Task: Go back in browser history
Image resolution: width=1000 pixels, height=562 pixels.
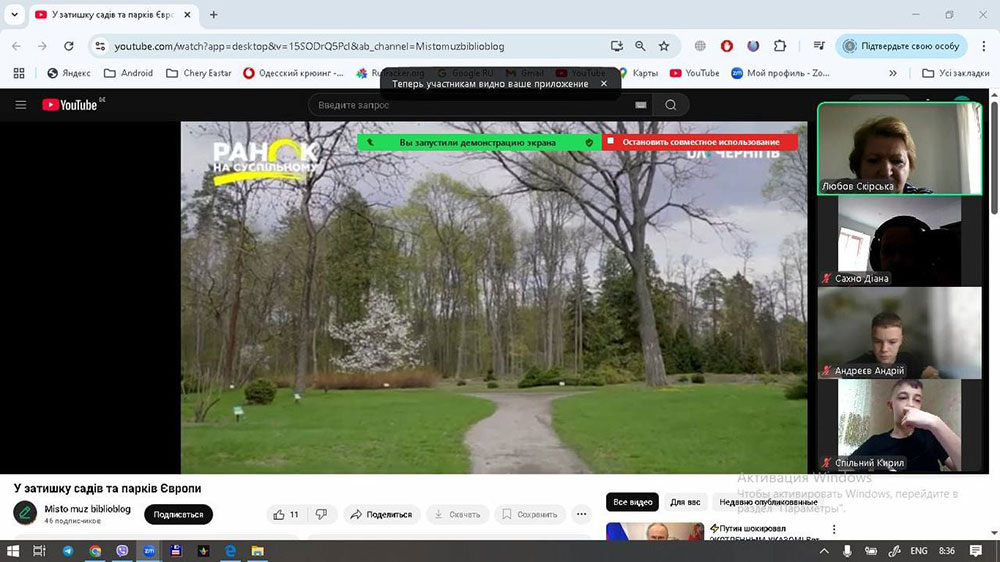Action: pos(17,46)
